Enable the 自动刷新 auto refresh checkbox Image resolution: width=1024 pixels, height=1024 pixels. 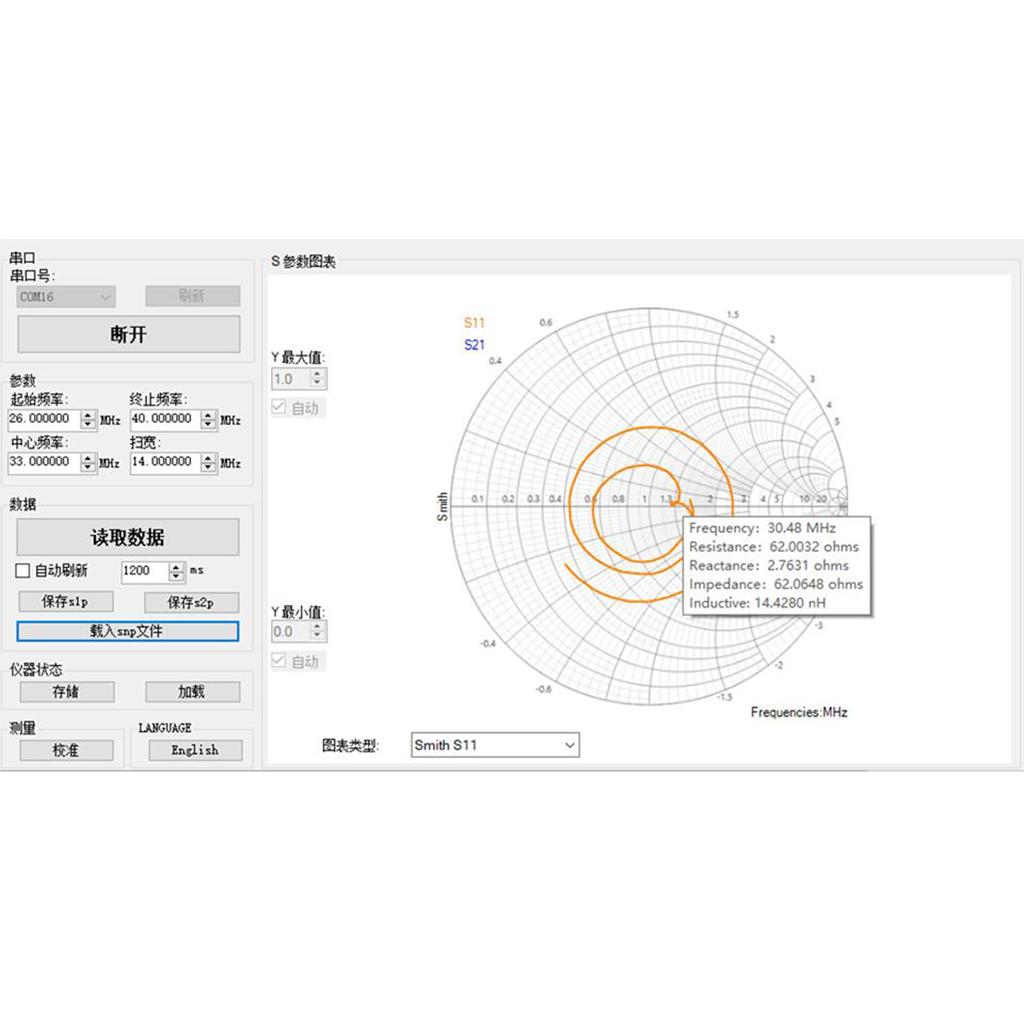pos(23,571)
